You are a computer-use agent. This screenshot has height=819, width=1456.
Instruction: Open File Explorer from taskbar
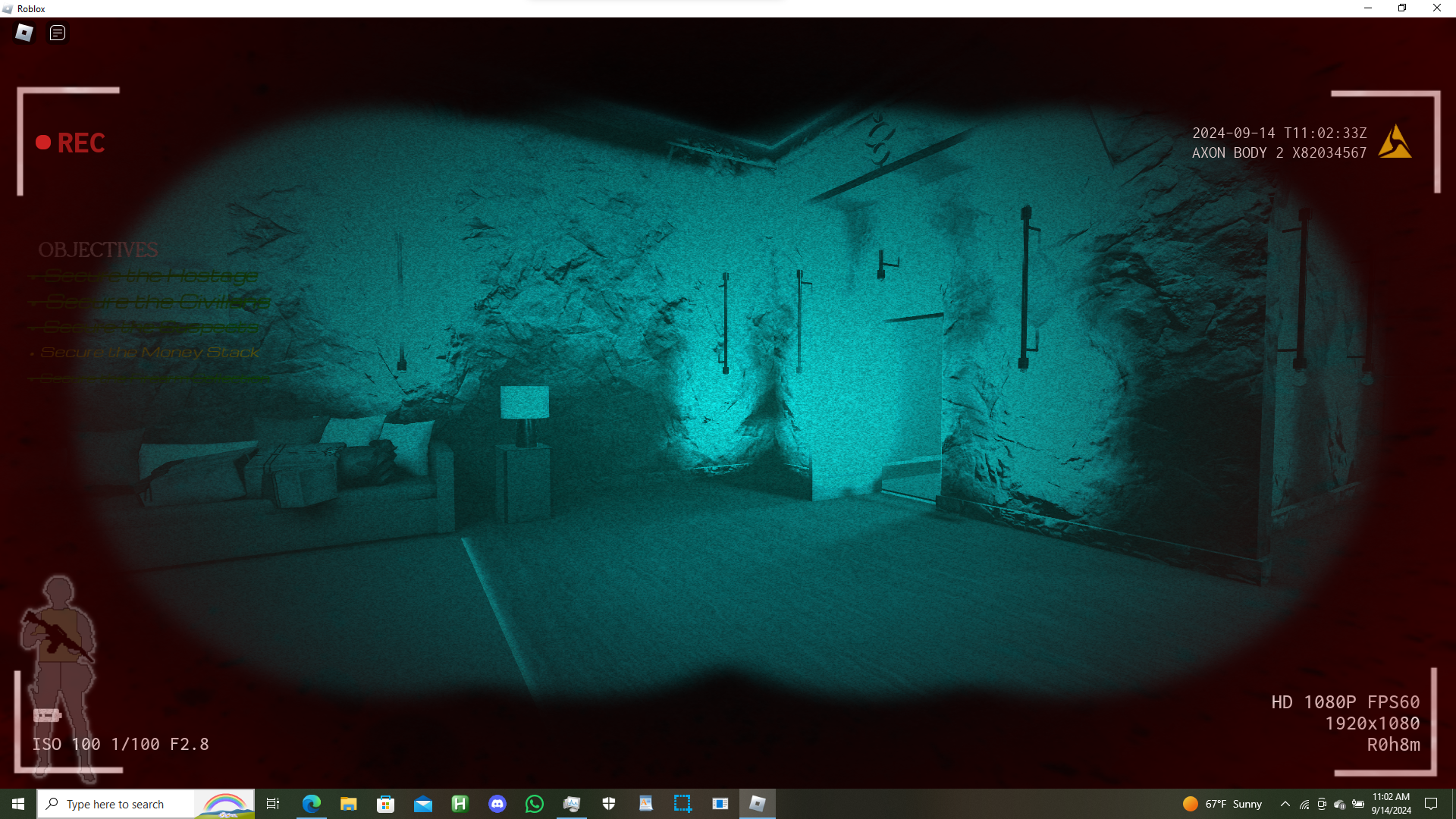348,804
